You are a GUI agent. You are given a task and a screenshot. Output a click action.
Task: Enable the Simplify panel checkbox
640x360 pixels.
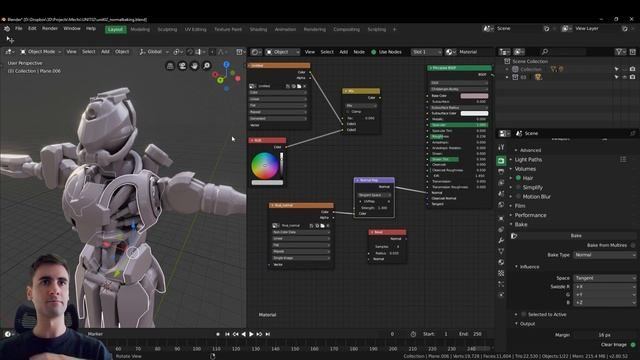click(518, 187)
